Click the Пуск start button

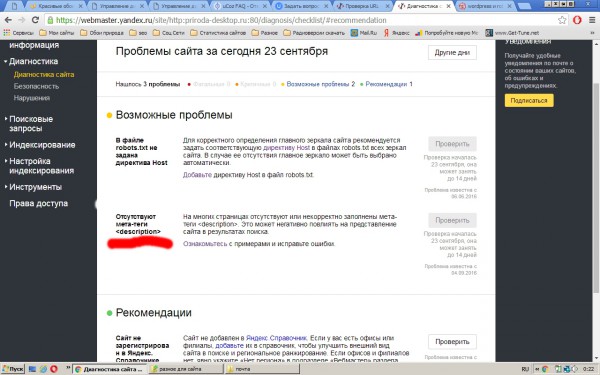click(x=13, y=369)
